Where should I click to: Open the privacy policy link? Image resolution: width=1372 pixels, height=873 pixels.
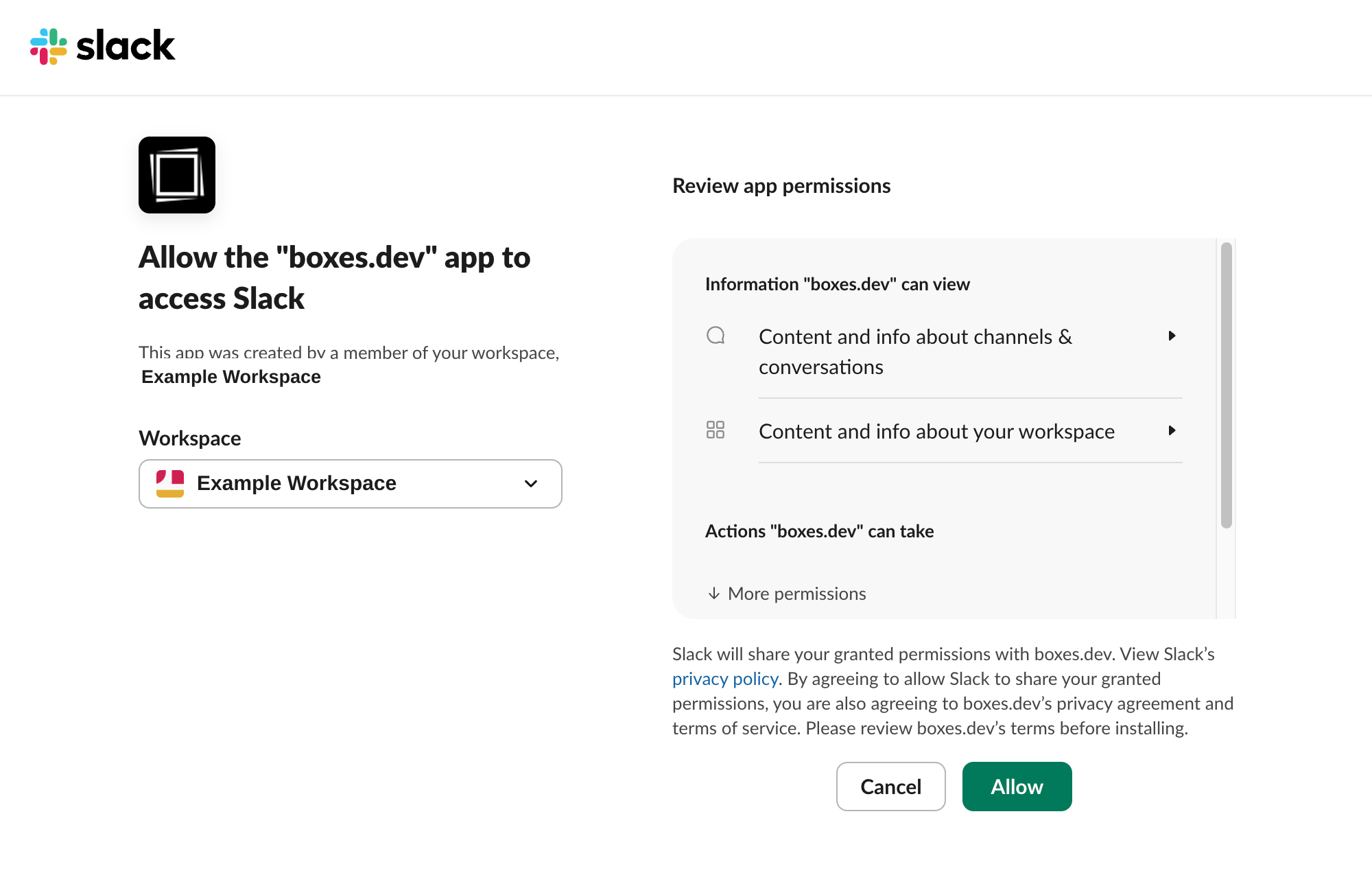pyautogui.click(x=725, y=679)
